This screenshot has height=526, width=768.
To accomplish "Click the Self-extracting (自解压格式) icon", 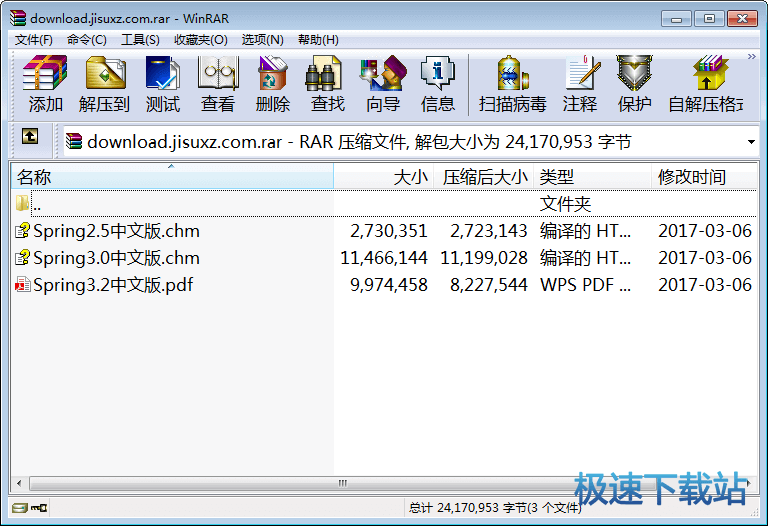I will tap(710, 73).
